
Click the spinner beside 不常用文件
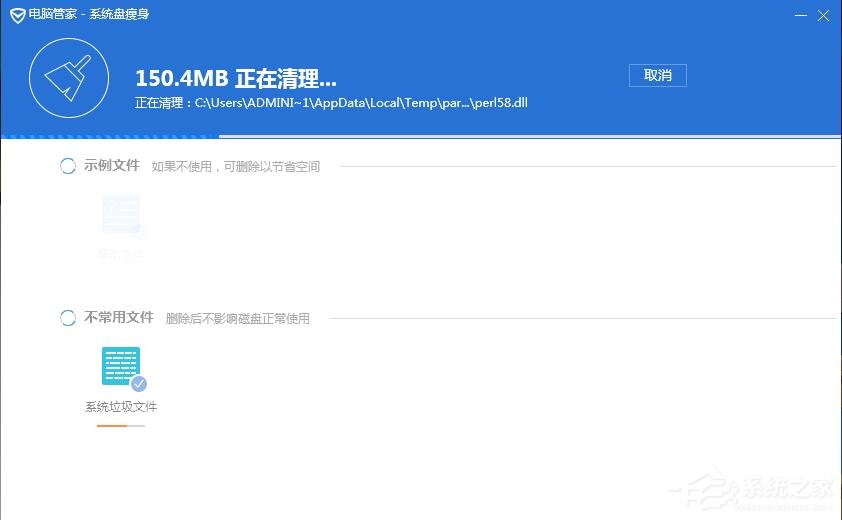pyautogui.click(x=68, y=318)
